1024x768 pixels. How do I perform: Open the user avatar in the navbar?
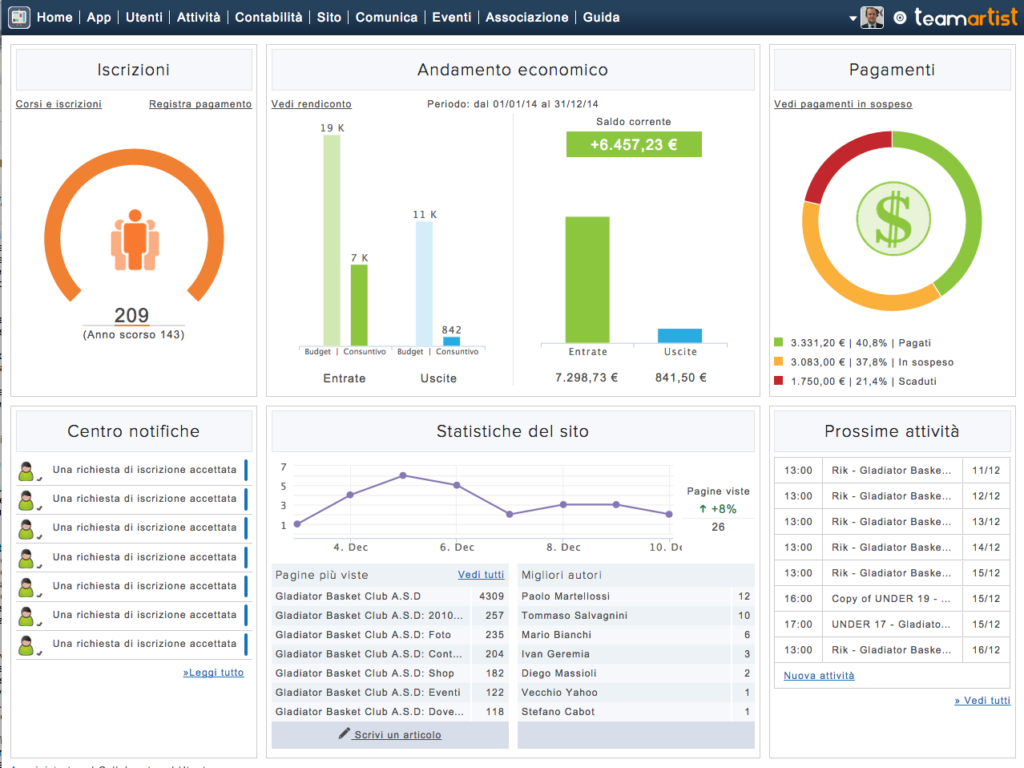click(872, 17)
